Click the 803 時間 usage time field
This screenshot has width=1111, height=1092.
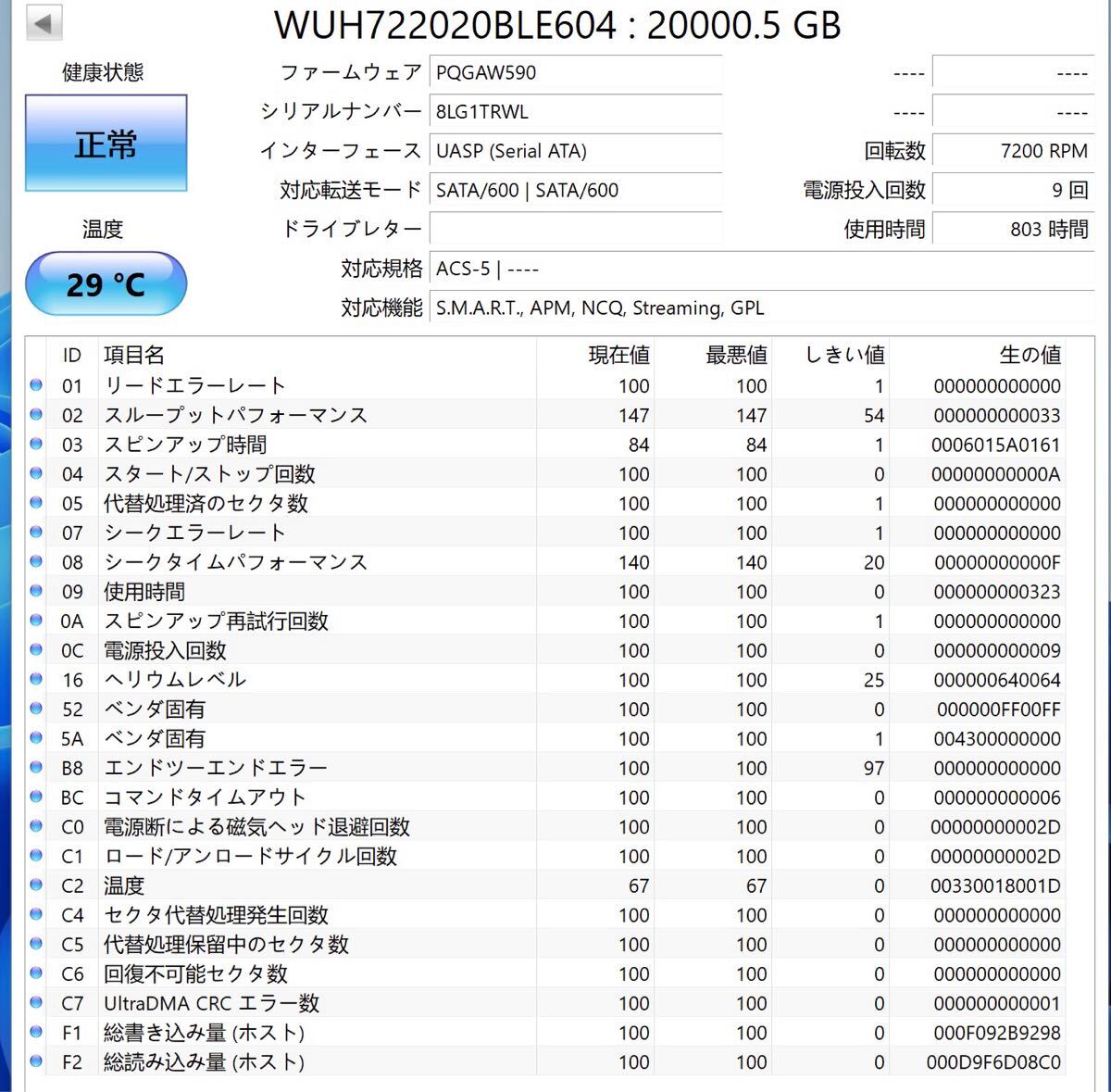1011,229
